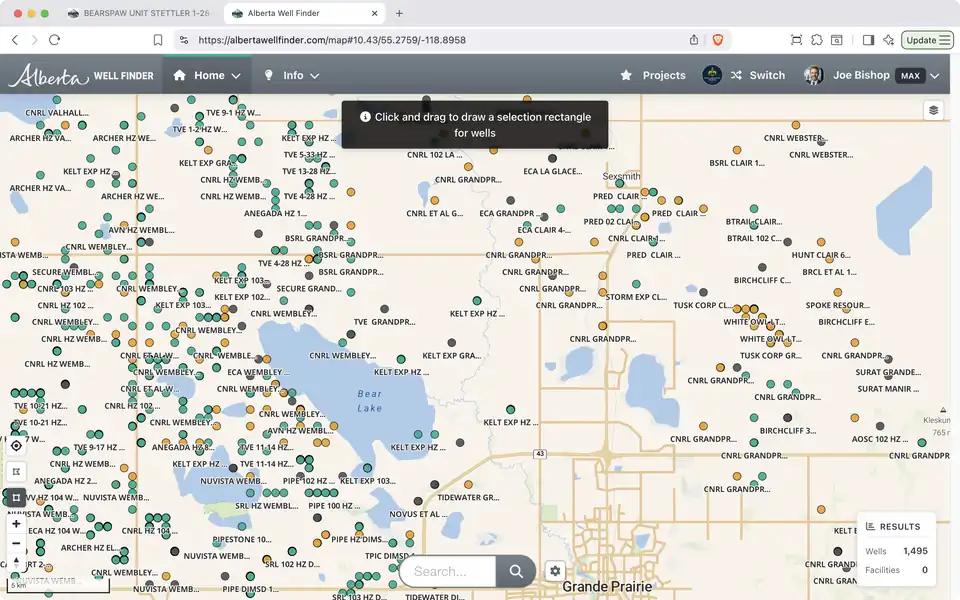Click the PIPESTONE 10... well label
Screen dimensions: 960x600
pos(242,539)
